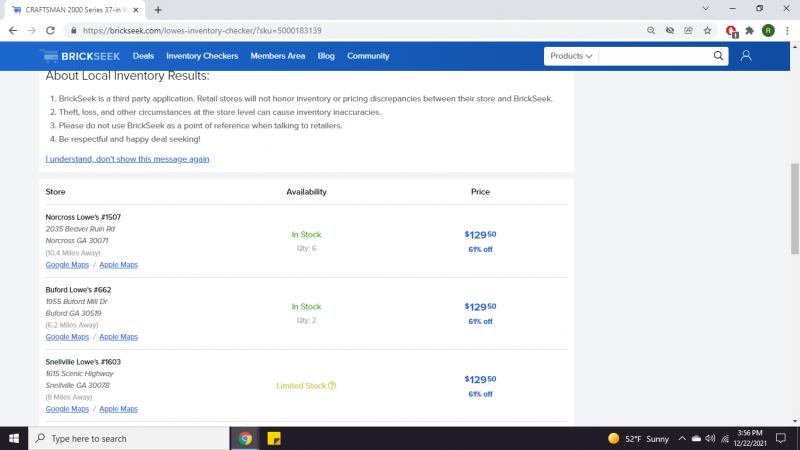Click the zoom magnifier icon in address bar

click(x=651, y=31)
